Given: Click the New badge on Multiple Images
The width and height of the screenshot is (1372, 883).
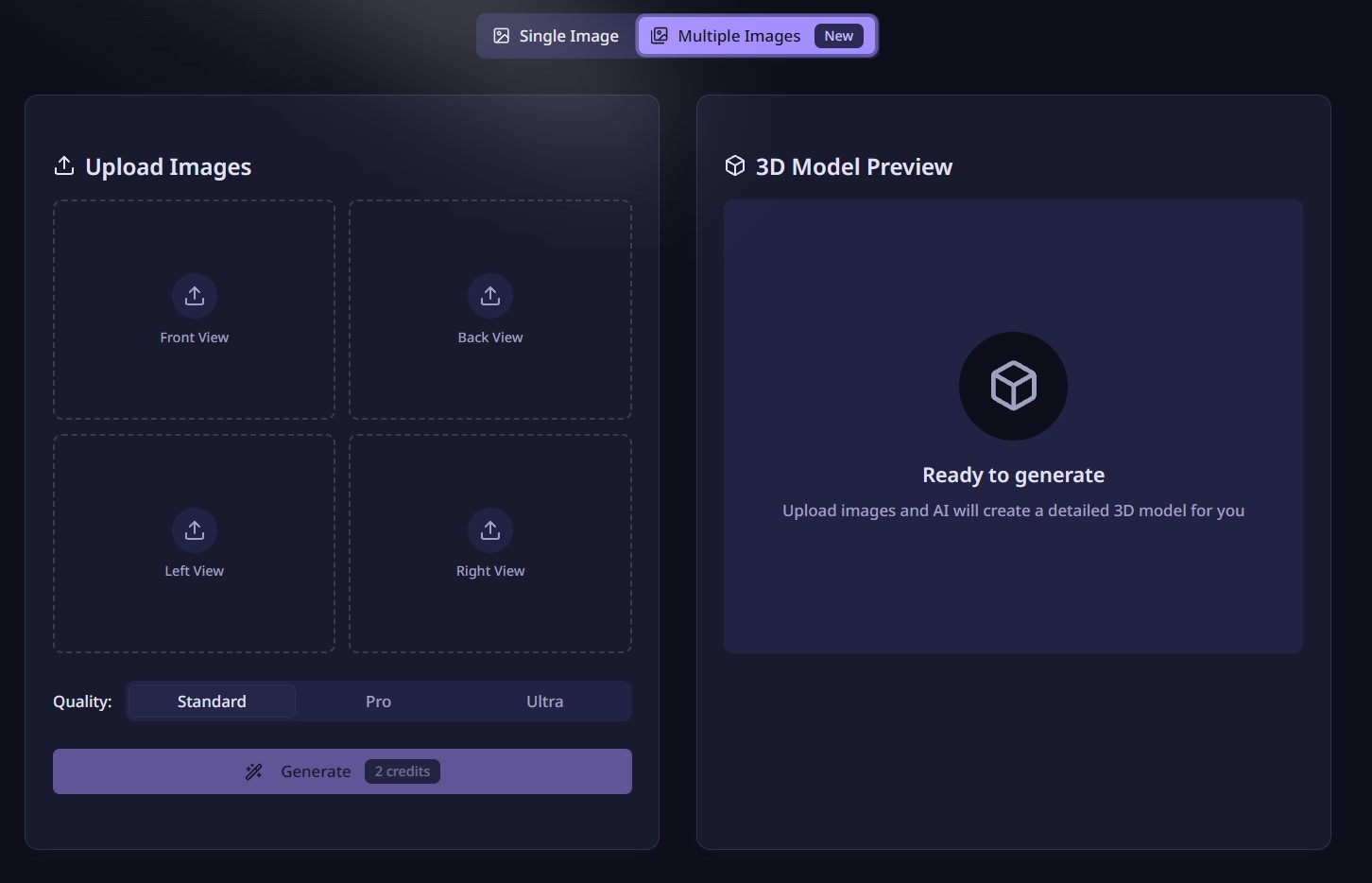Looking at the screenshot, I should [838, 36].
